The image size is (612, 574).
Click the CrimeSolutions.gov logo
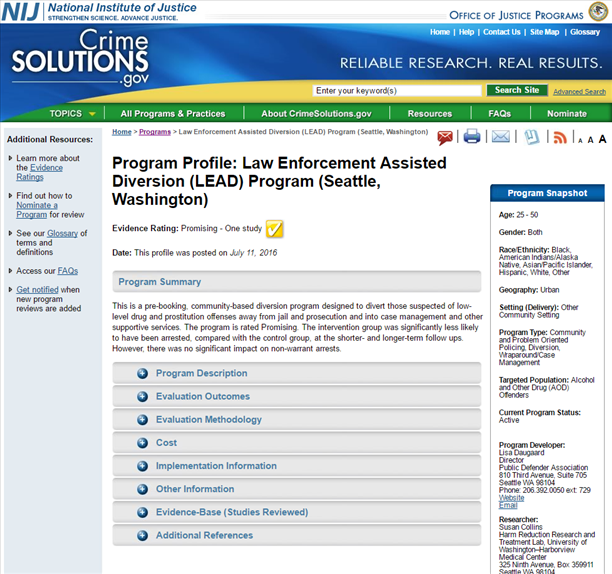[x=80, y=57]
